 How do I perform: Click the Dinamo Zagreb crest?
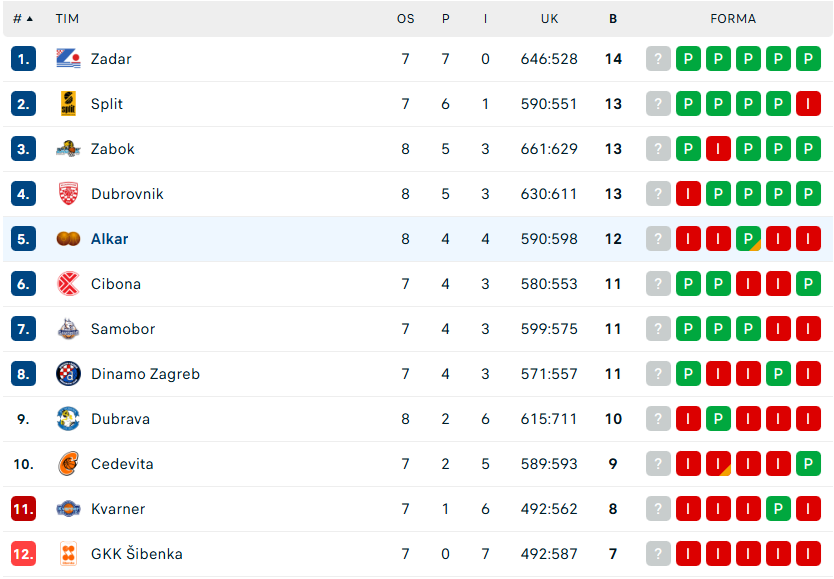tap(68, 374)
